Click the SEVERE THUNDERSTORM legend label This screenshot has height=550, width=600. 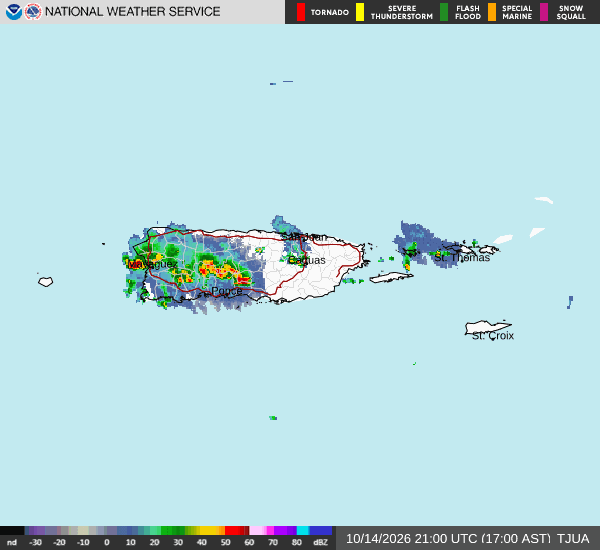402,12
